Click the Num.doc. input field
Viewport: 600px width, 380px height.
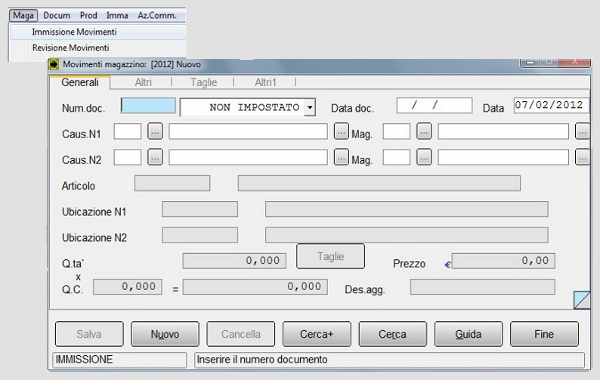[x=148, y=106]
